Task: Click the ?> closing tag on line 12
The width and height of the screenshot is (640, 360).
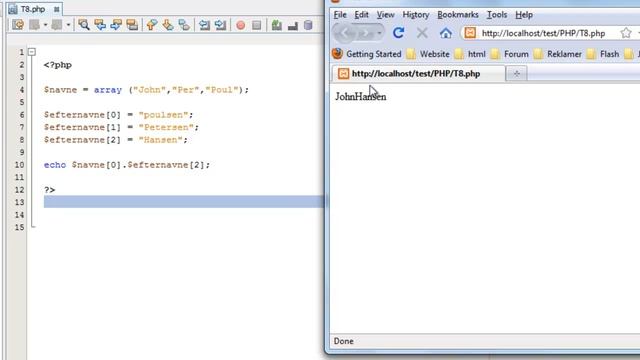Action: coord(49,190)
